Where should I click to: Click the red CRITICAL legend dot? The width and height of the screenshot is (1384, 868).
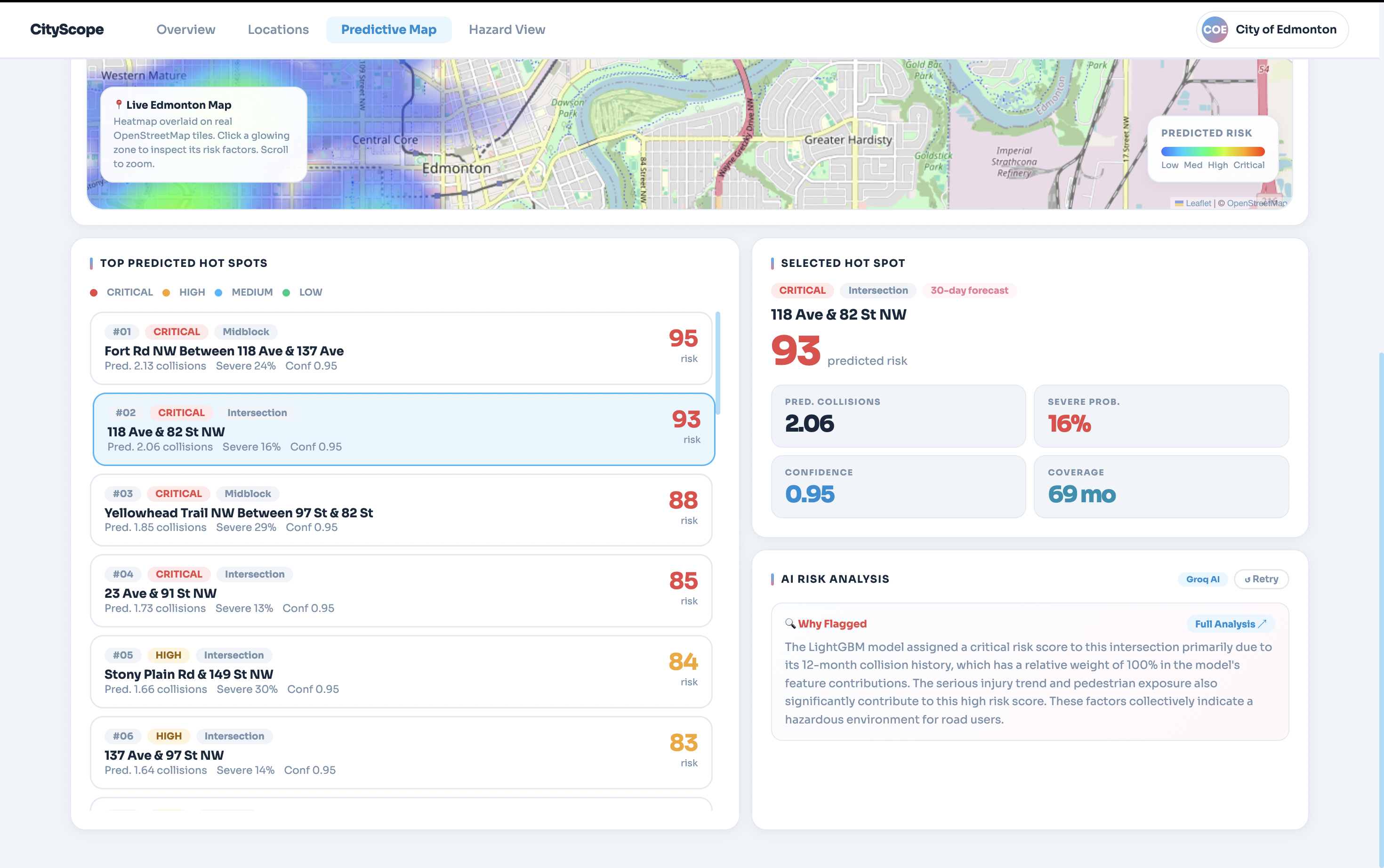[94, 293]
